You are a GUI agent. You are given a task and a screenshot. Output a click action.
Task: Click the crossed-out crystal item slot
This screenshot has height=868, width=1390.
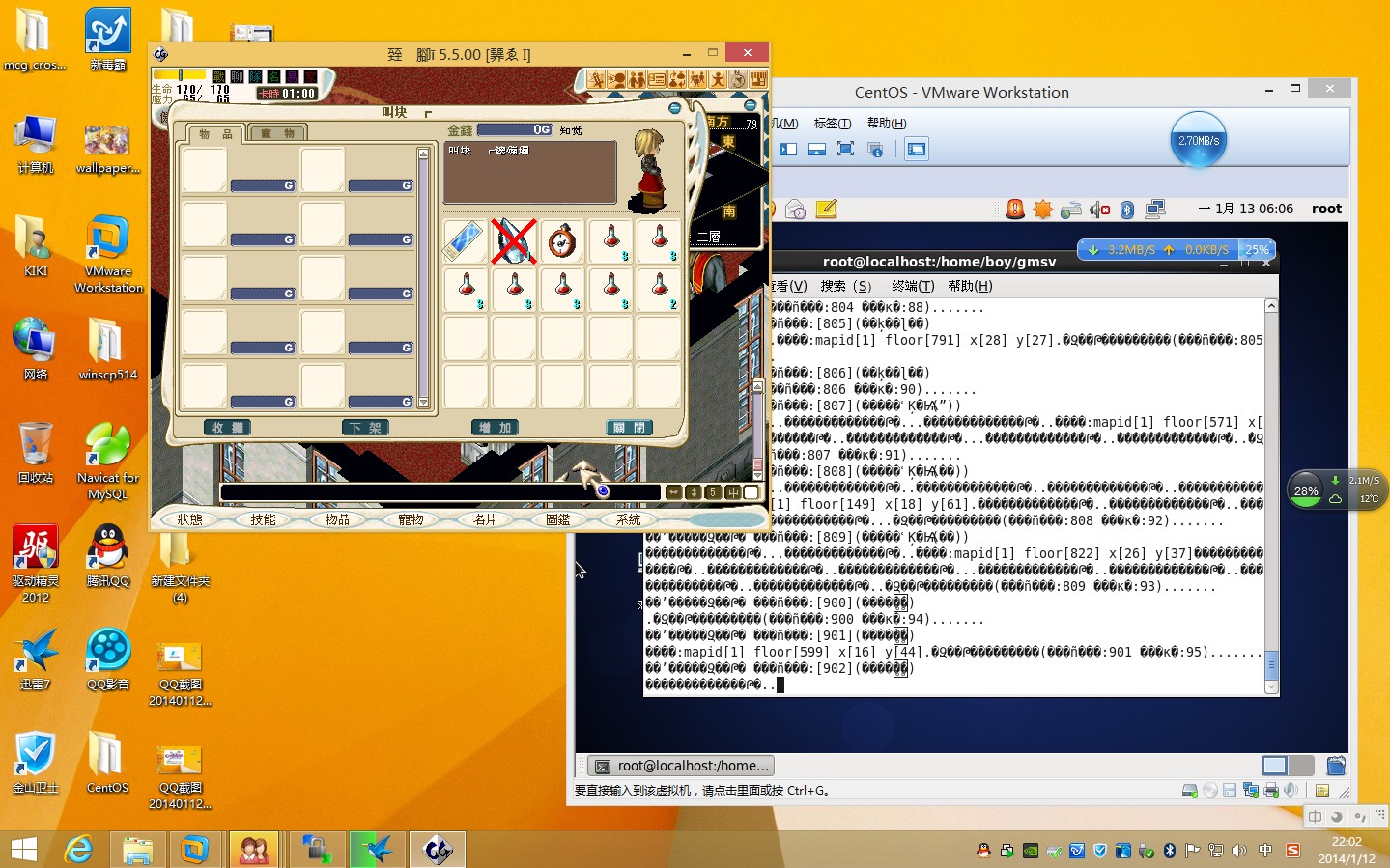click(514, 241)
